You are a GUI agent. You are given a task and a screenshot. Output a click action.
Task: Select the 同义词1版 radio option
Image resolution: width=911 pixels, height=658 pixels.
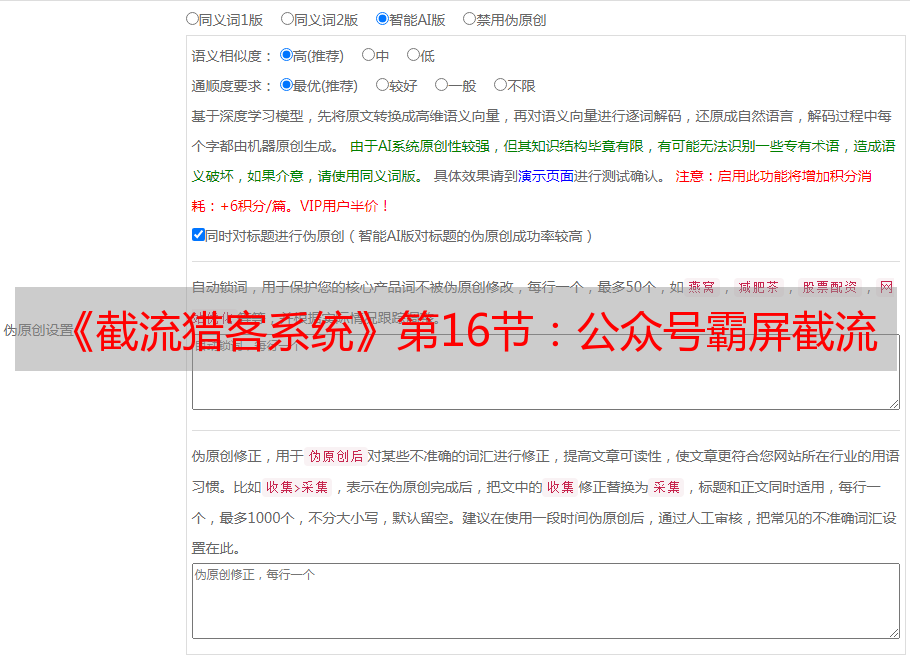(192, 19)
